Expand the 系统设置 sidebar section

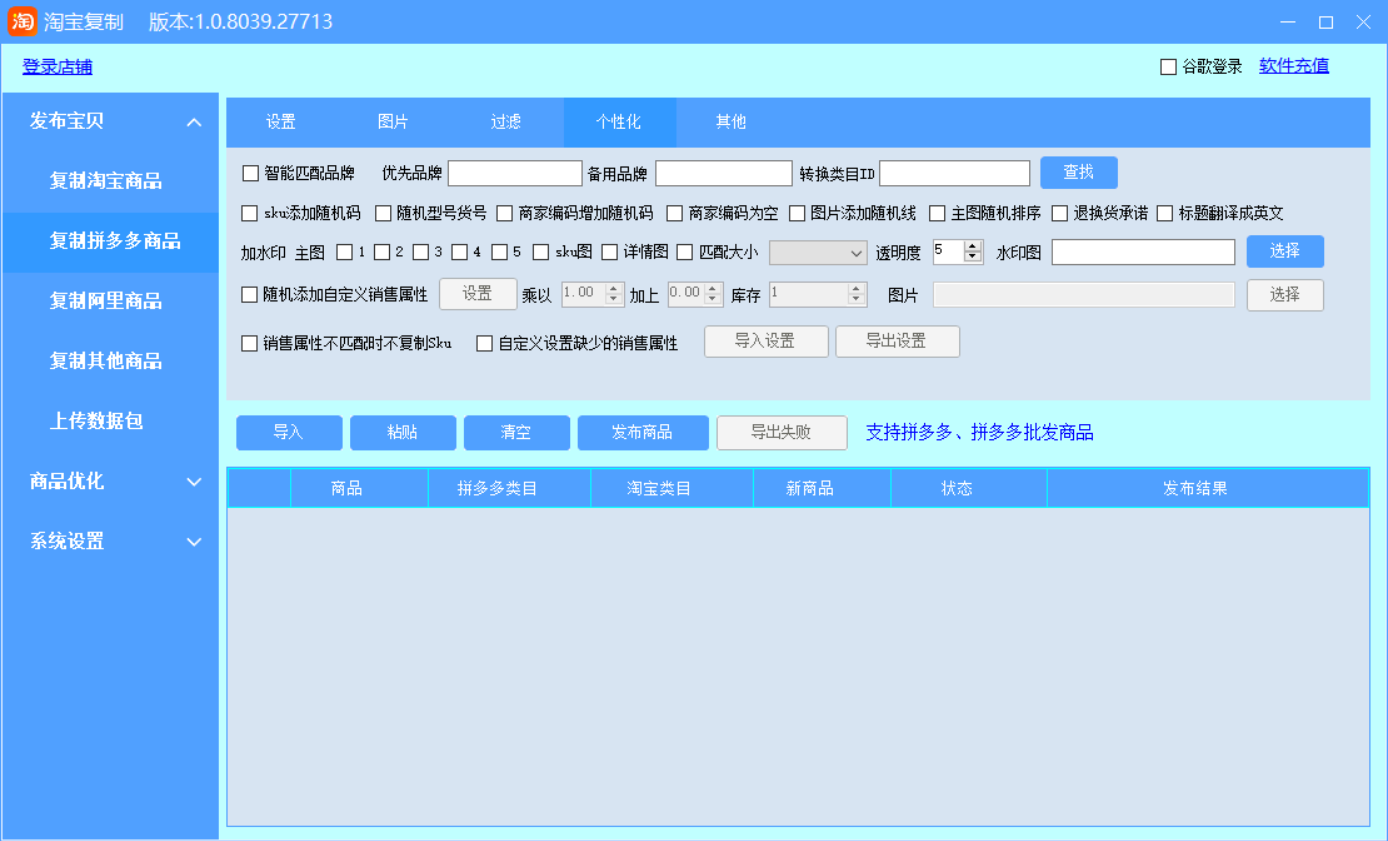194,542
